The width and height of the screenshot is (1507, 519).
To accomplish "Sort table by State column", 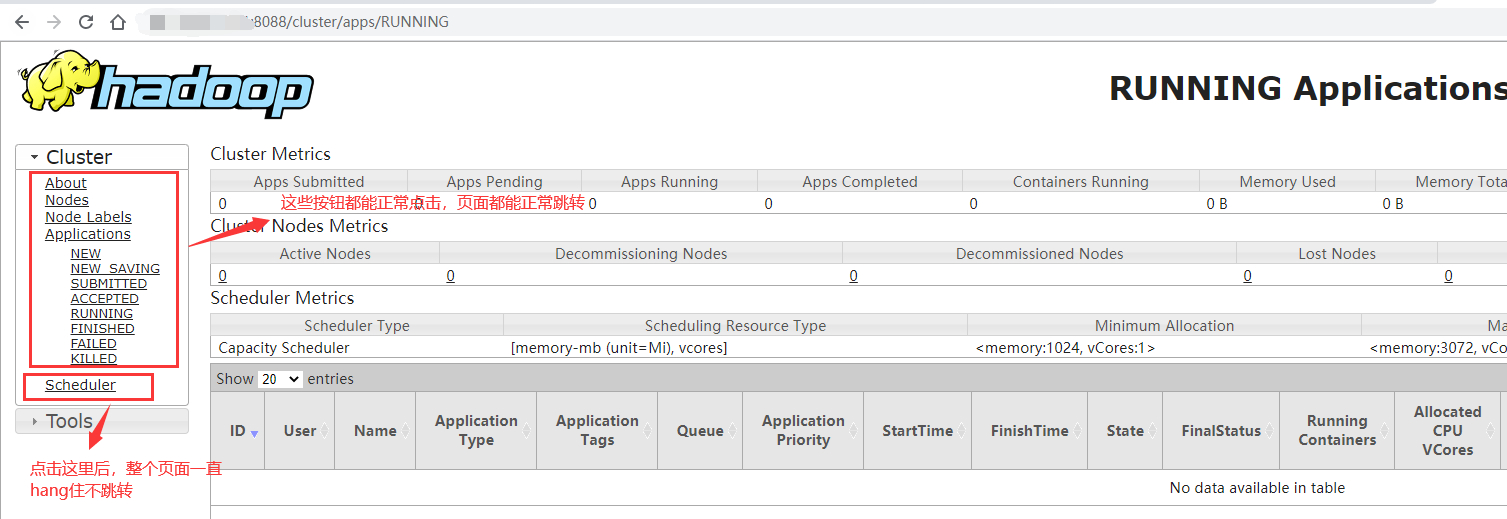I will point(1125,431).
